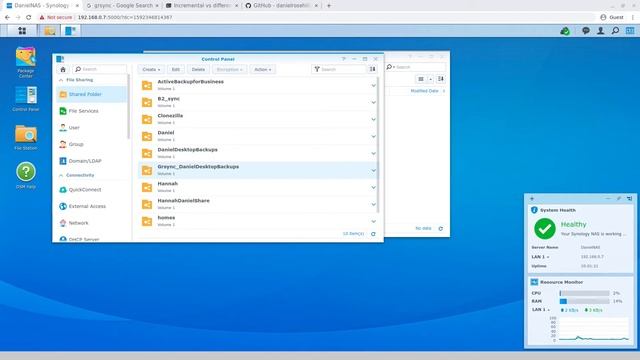Reload the browser page

(29, 17)
